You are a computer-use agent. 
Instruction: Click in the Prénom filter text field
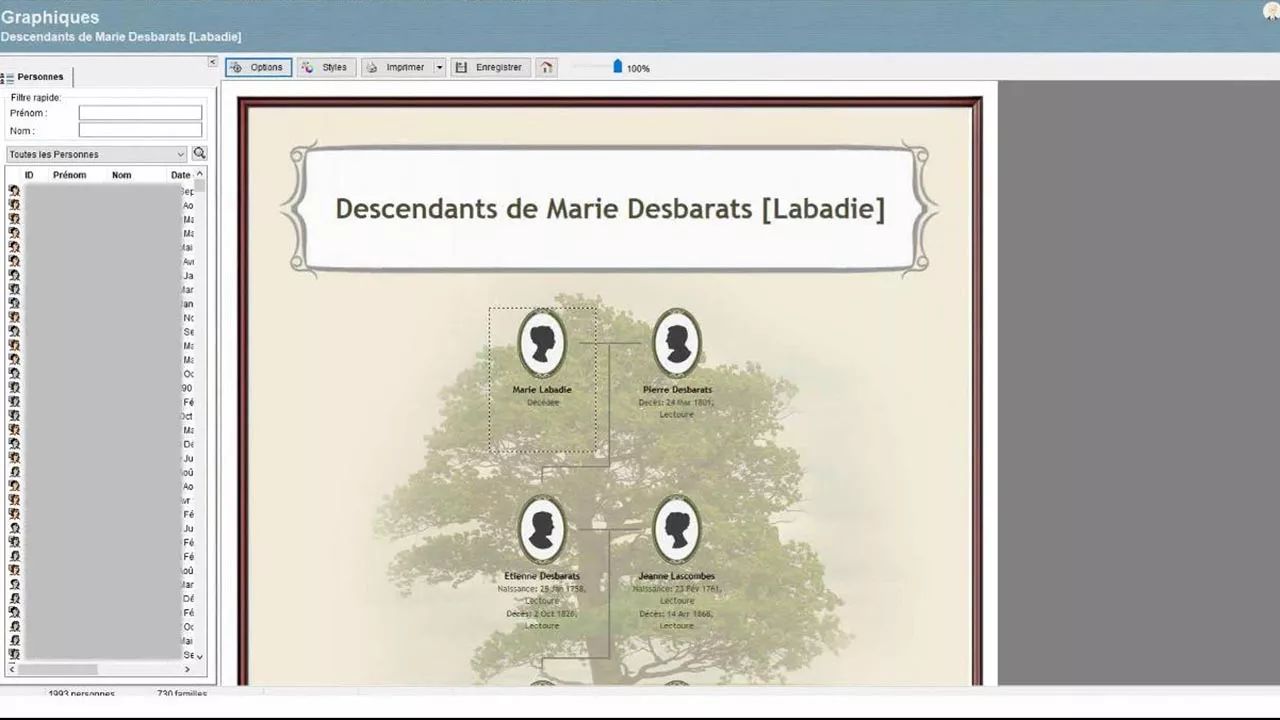pyautogui.click(x=140, y=112)
